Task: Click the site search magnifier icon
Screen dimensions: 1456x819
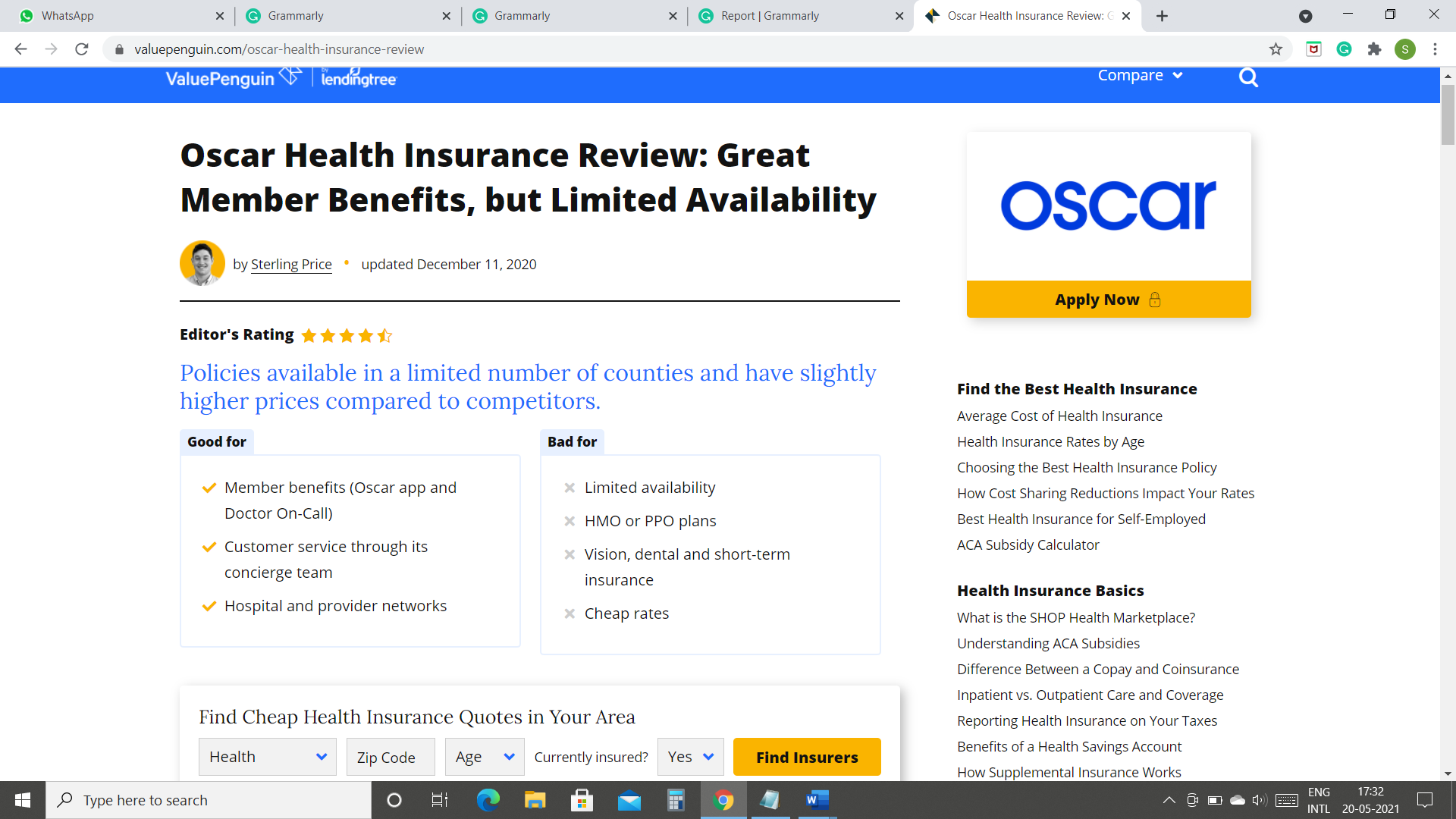Action: tap(1248, 77)
